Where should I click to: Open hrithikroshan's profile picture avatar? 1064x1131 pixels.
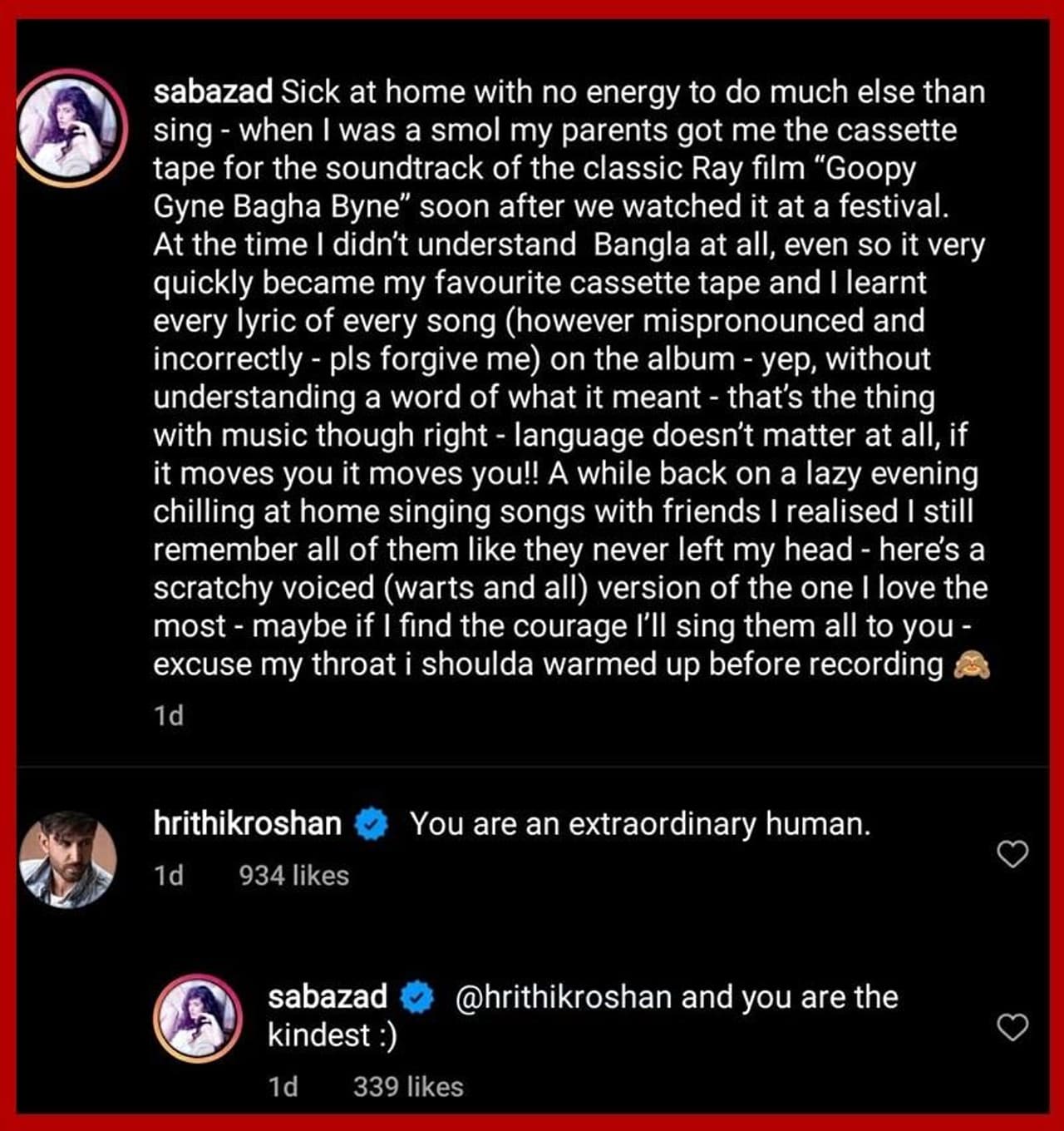(x=68, y=858)
